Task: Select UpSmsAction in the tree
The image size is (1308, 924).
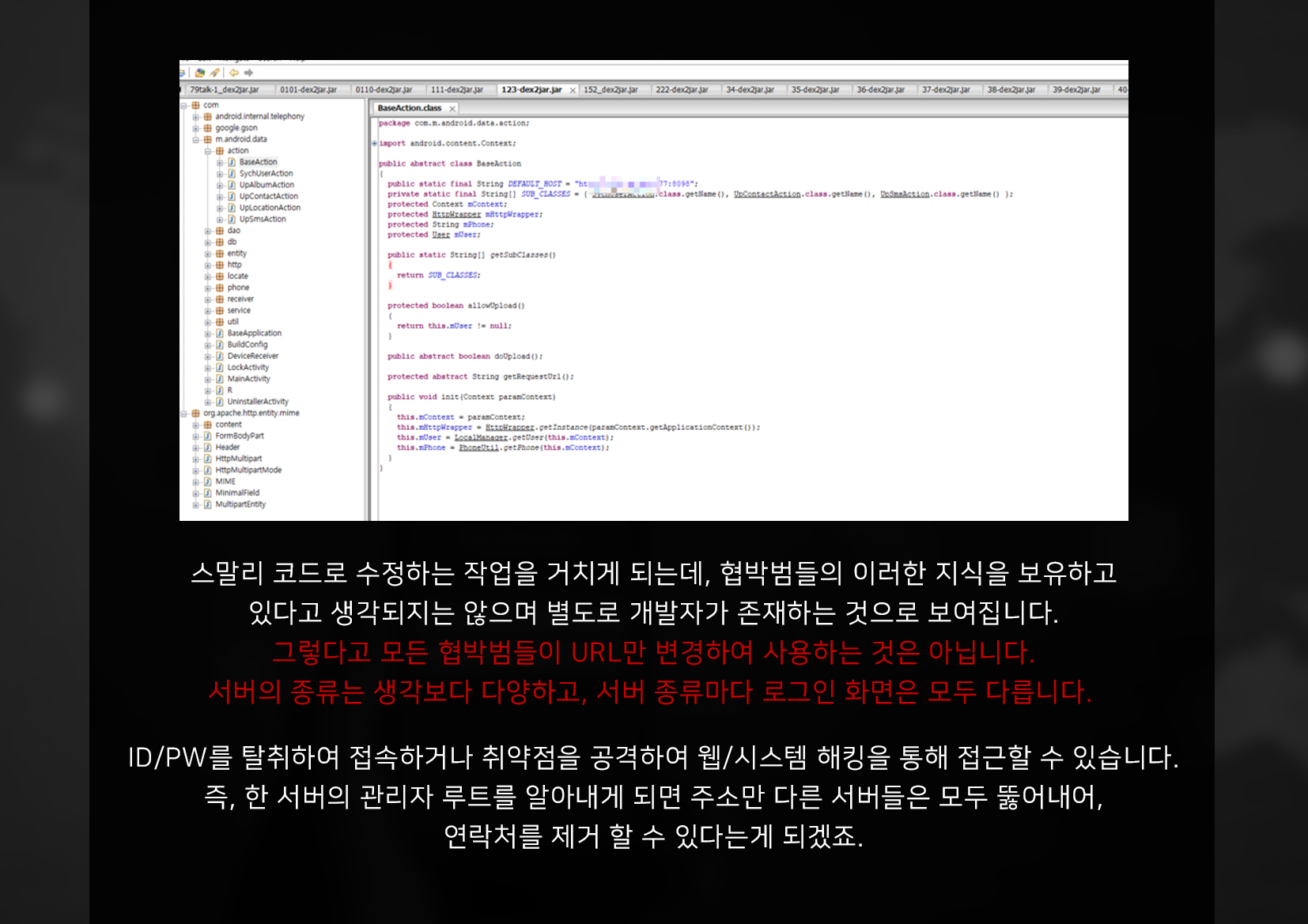Action: [x=263, y=220]
